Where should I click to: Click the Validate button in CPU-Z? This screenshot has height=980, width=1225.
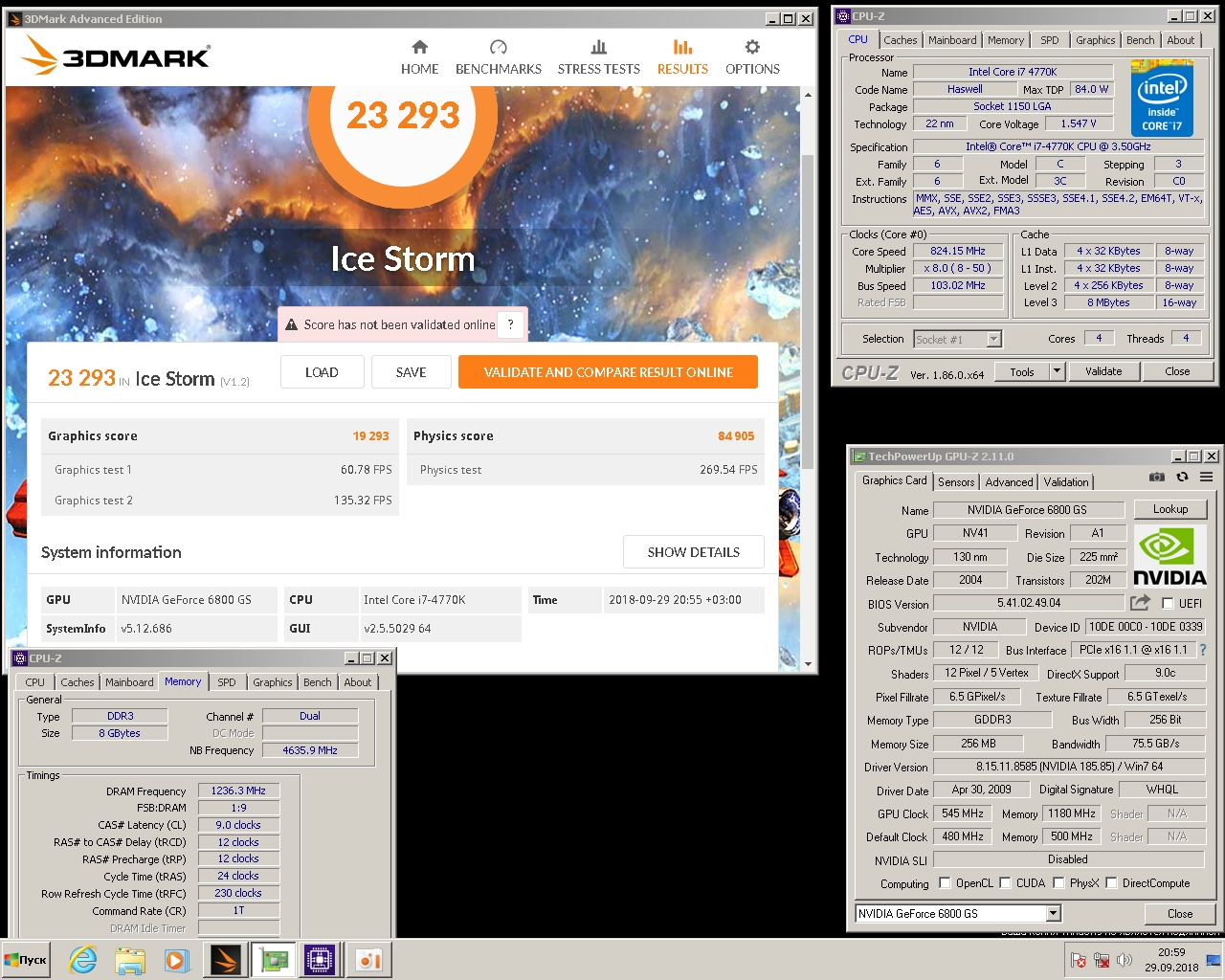(x=1103, y=371)
